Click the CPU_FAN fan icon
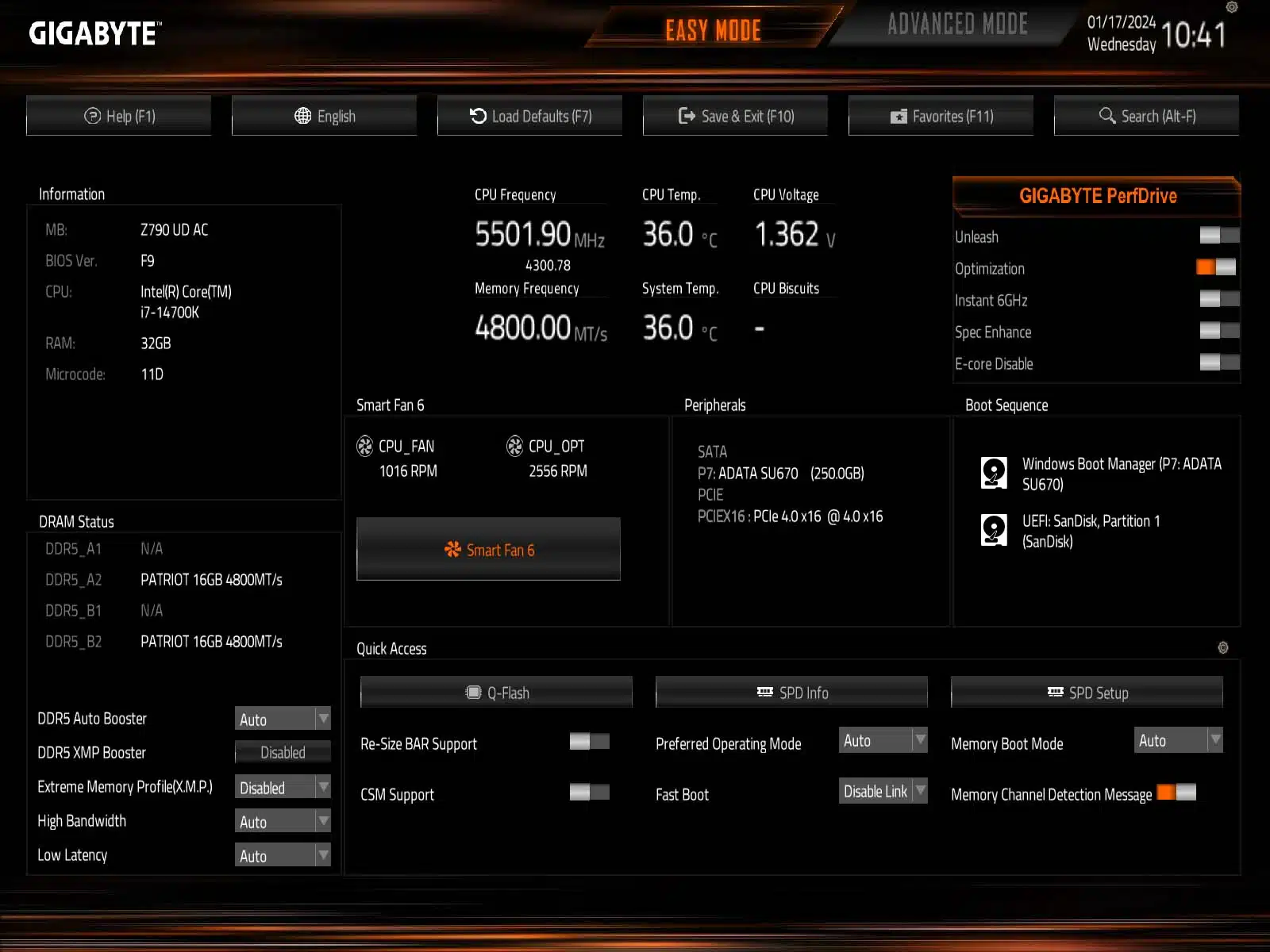Image resolution: width=1270 pixels, height=952 pixels. pos(365,446)
